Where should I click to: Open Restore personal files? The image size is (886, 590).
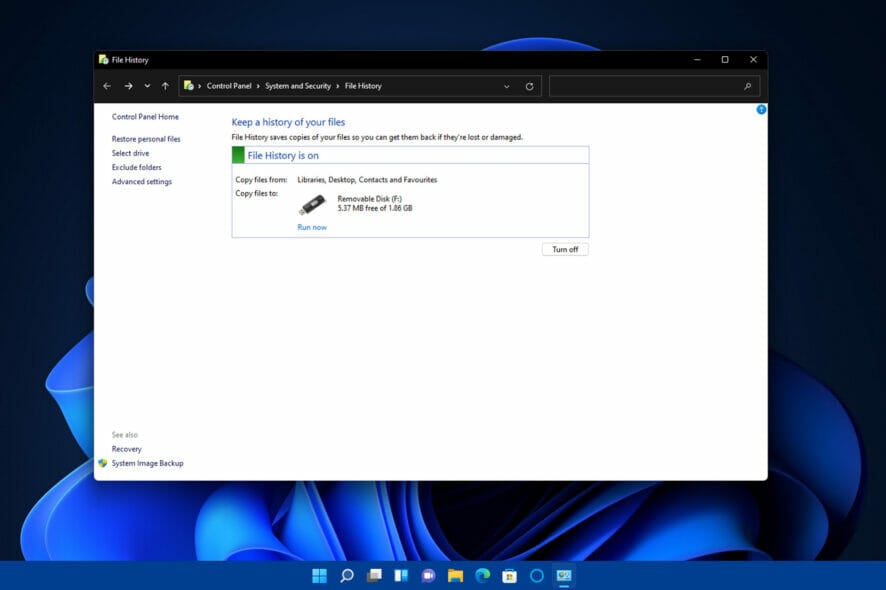[x=148, y=138]
